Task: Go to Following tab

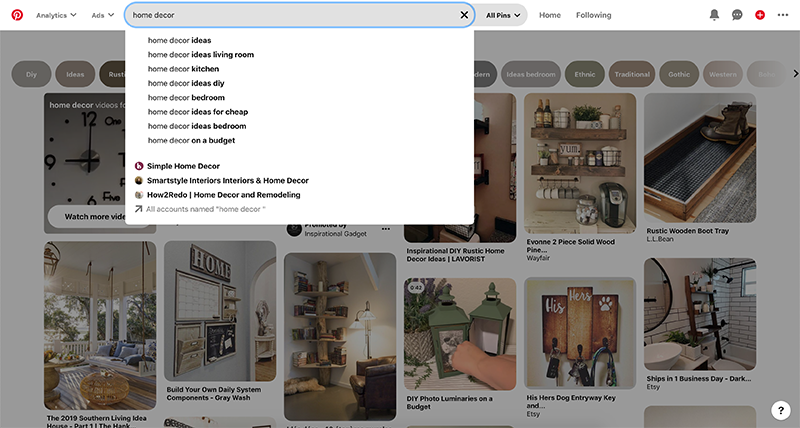Action: (x=593, y=15)
